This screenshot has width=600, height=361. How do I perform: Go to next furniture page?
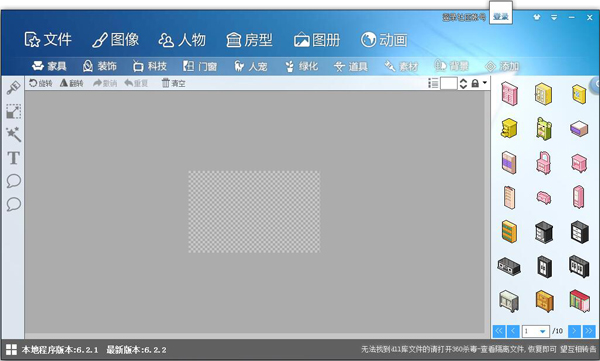pos(574,331)
